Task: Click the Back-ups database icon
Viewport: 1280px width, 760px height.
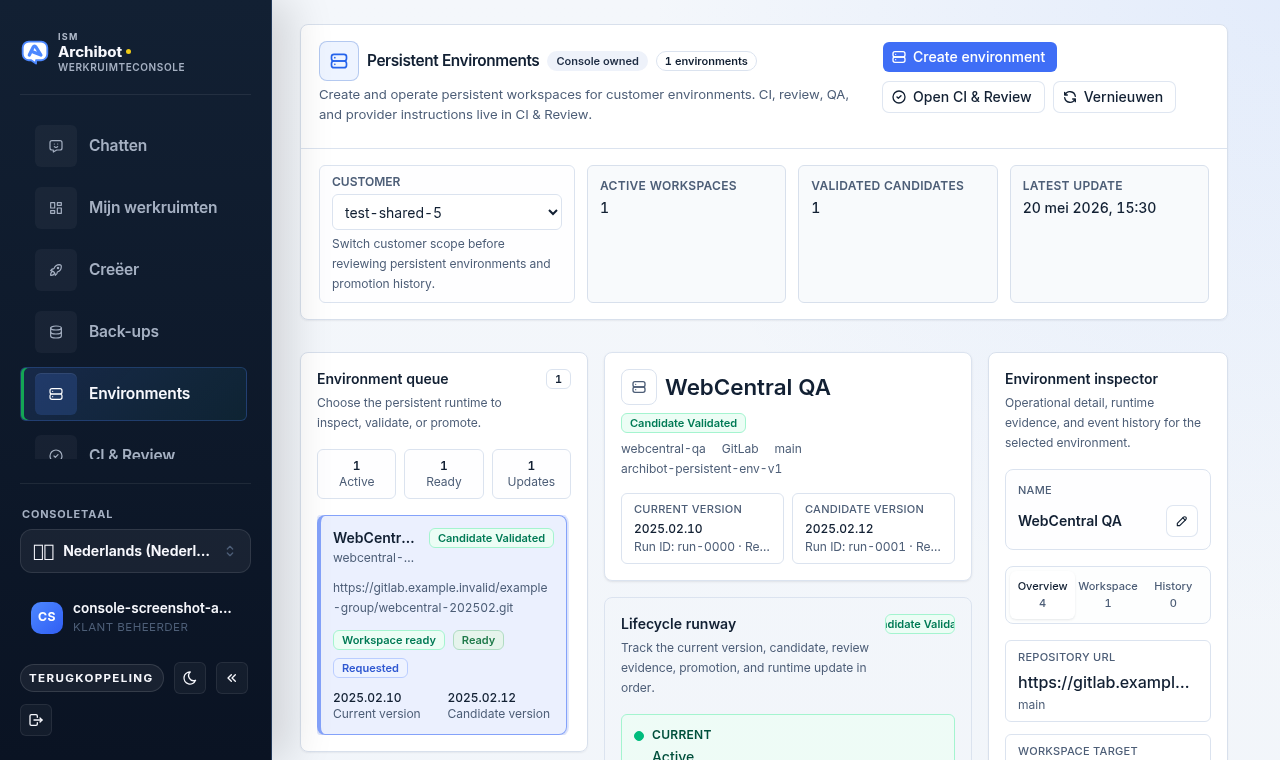Action: pos(56,332)
